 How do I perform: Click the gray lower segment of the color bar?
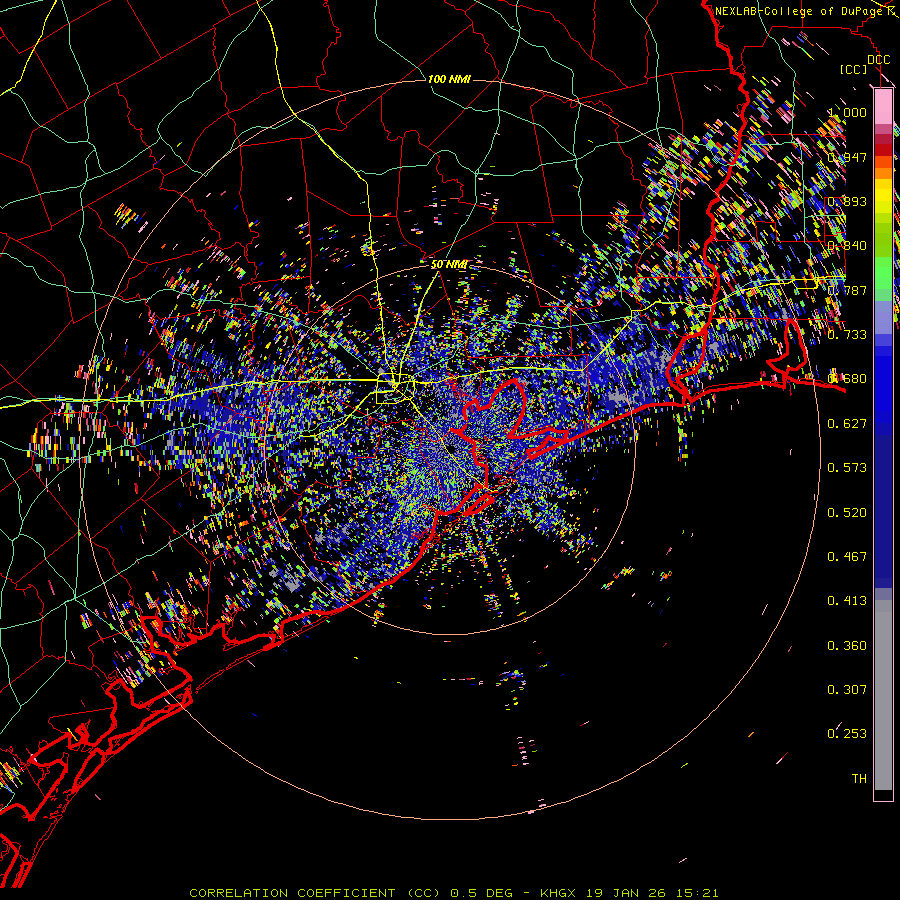pyautogui.click(x=883, y=695)
